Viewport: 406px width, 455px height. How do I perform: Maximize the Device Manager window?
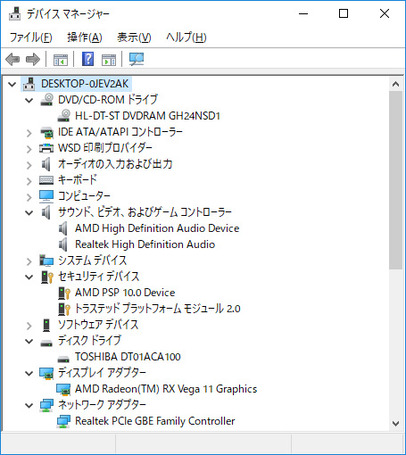coord(343,14)
